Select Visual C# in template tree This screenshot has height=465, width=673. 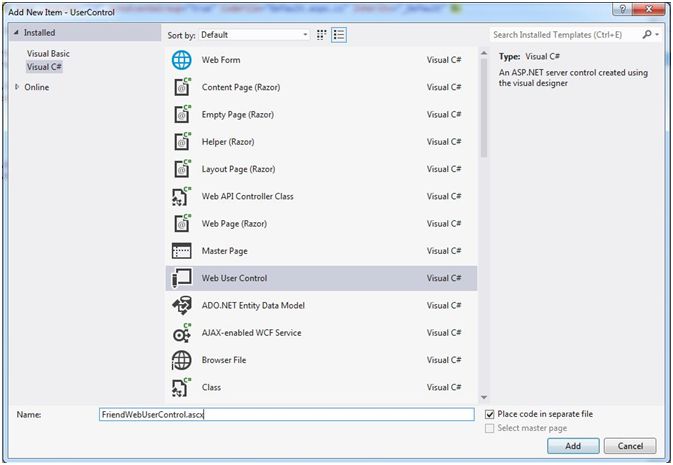point(44,67)
